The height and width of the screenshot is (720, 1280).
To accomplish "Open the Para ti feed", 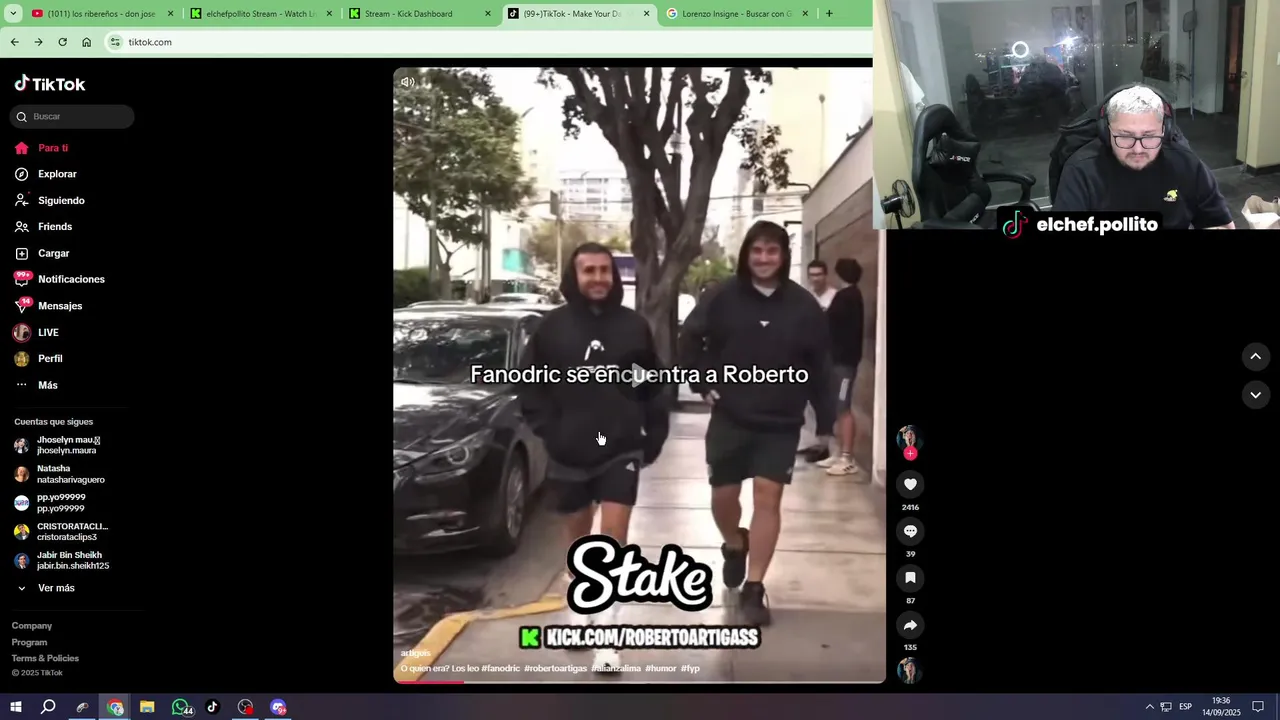I will 42,148.
